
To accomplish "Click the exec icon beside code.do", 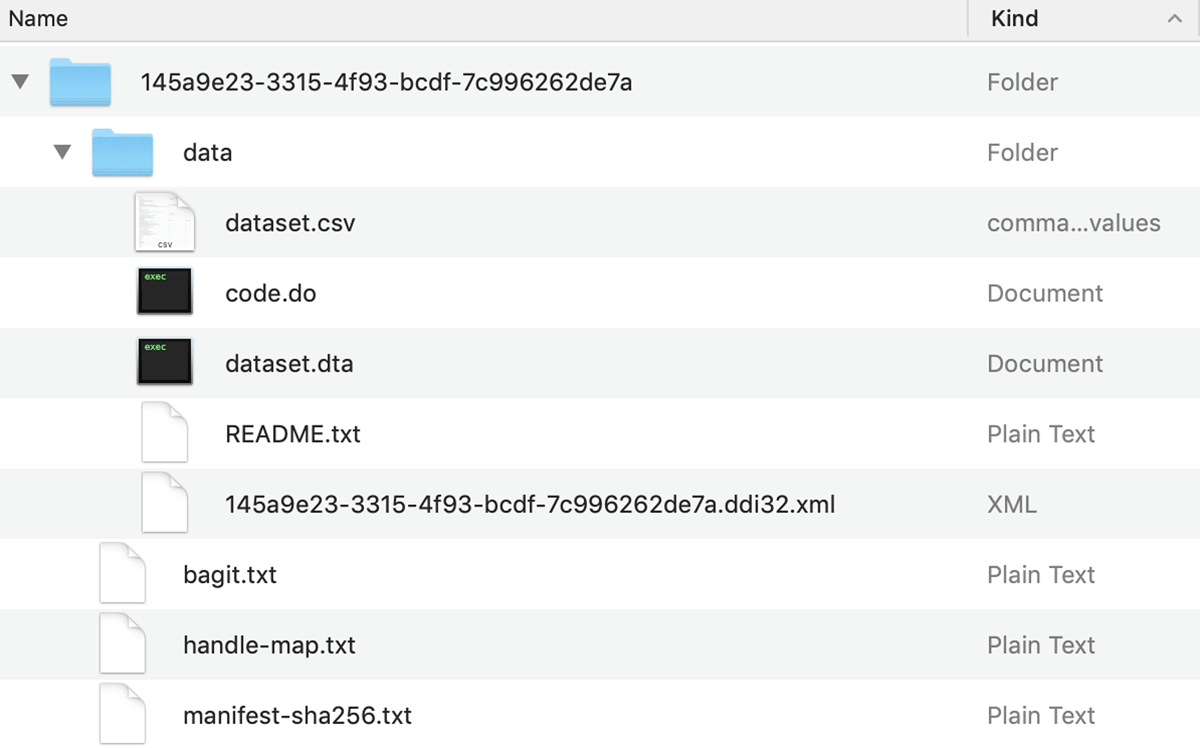I will click(x=164, y=292).
